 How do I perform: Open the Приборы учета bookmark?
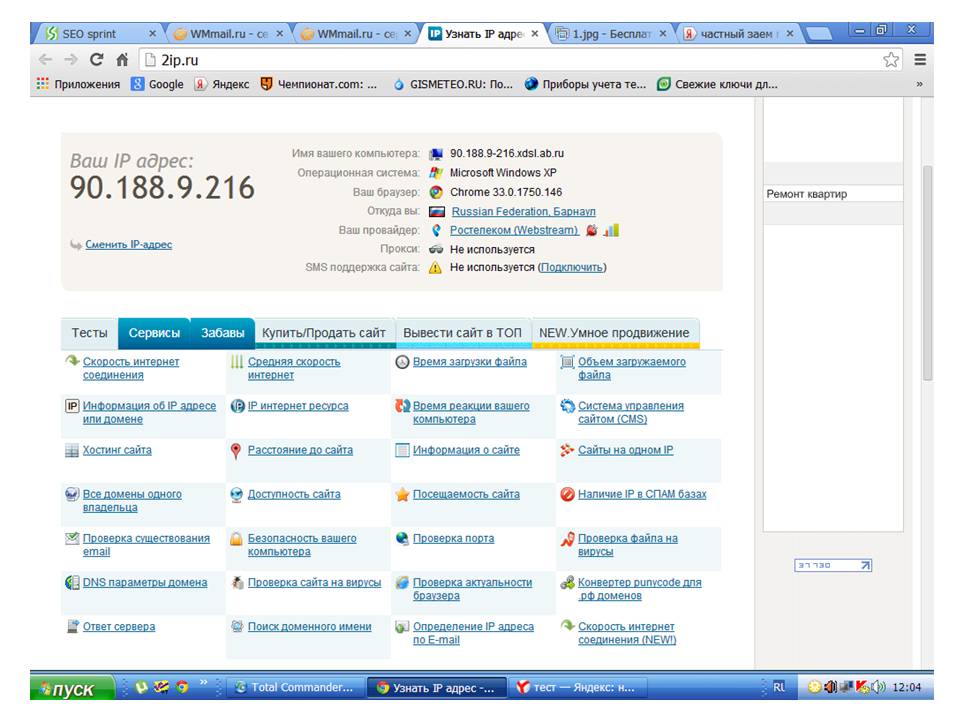click(585, 84)
